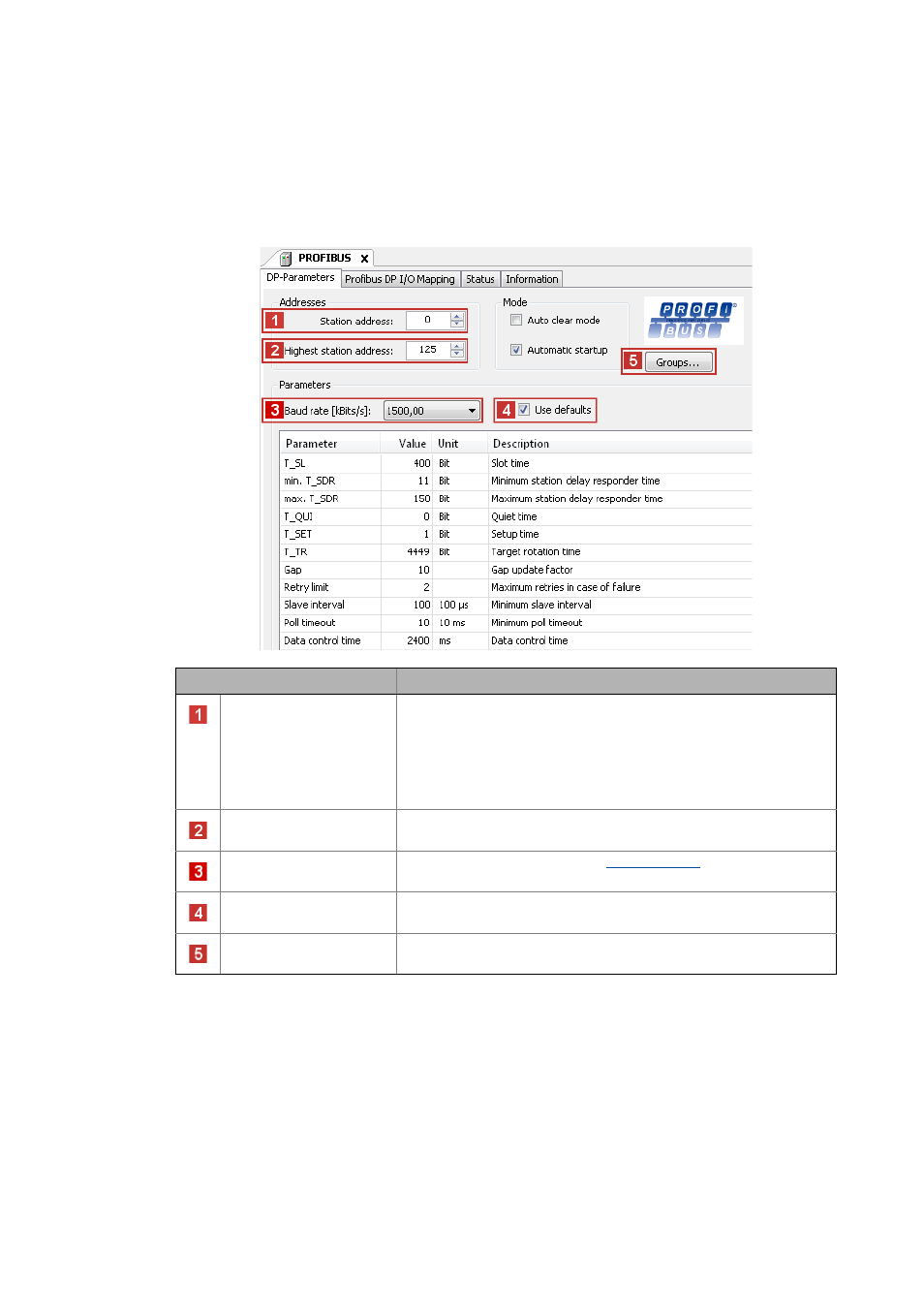Click the Target rotation time description
The width and height of the screenshot is (924, 1308).
point(536,552)
